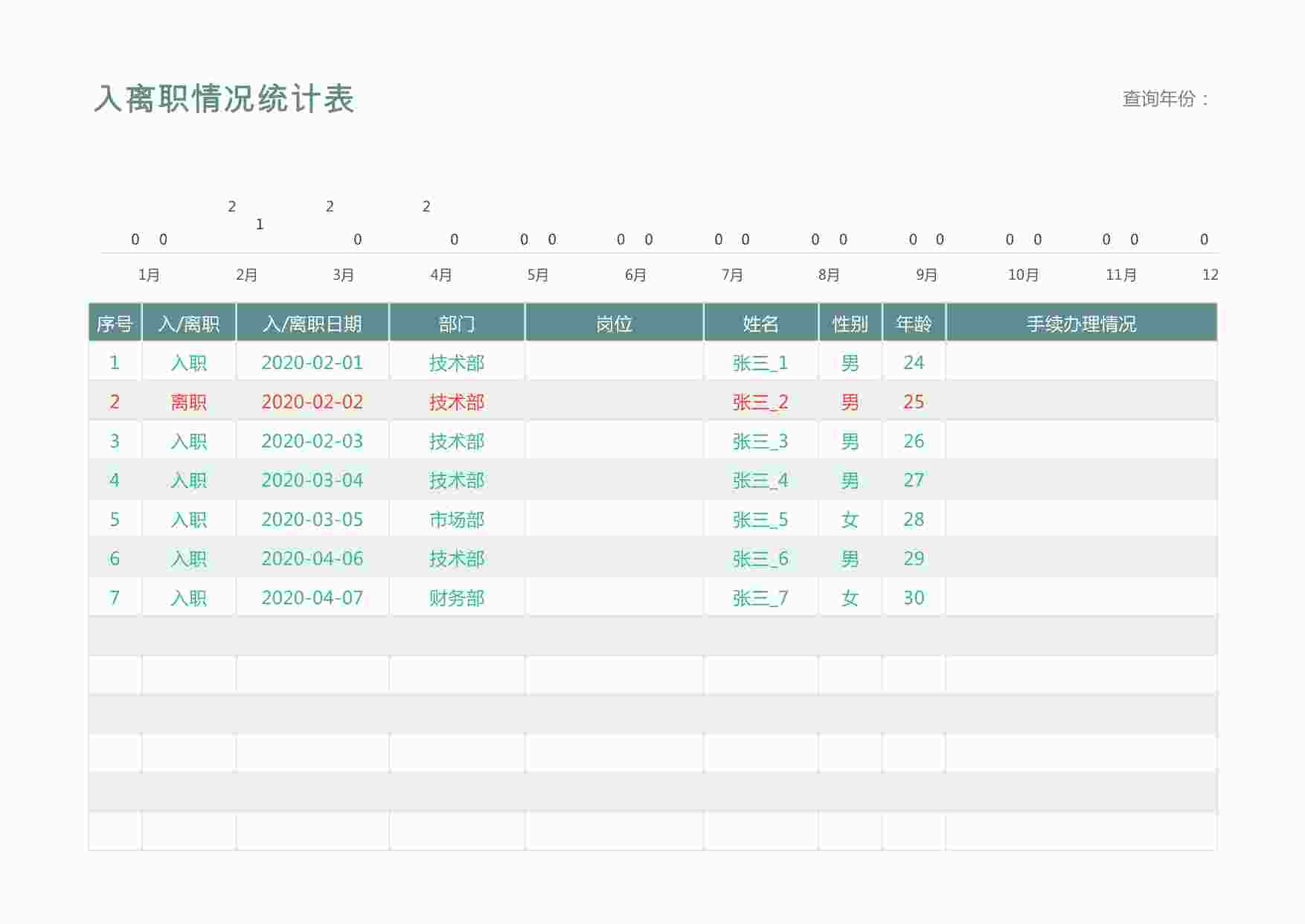Click date cell 2020-02-03

tap(312, 441)
